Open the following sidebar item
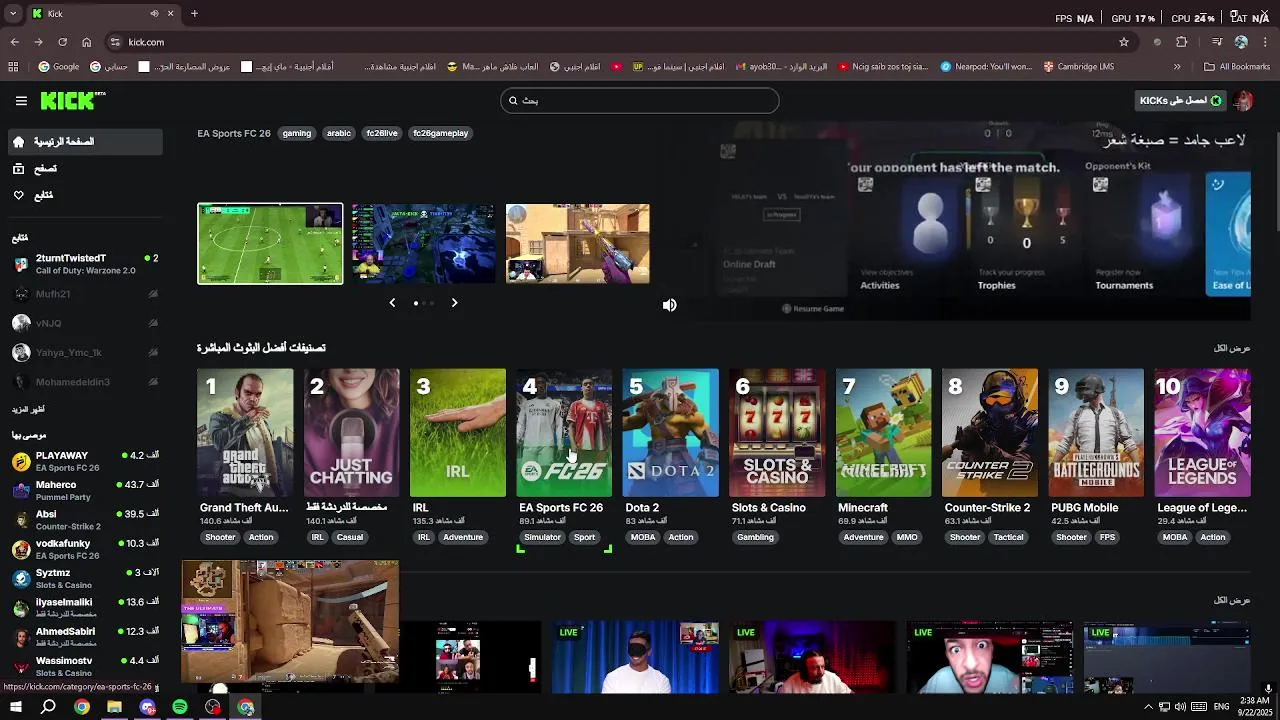The width and height of the screenshot is (1280, 720). click(85, 195)
